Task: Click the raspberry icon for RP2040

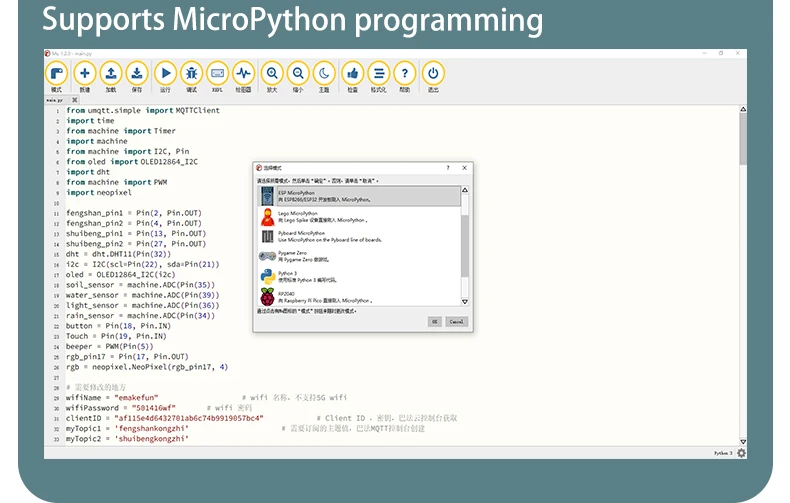Action: click(x=268, y=297)
